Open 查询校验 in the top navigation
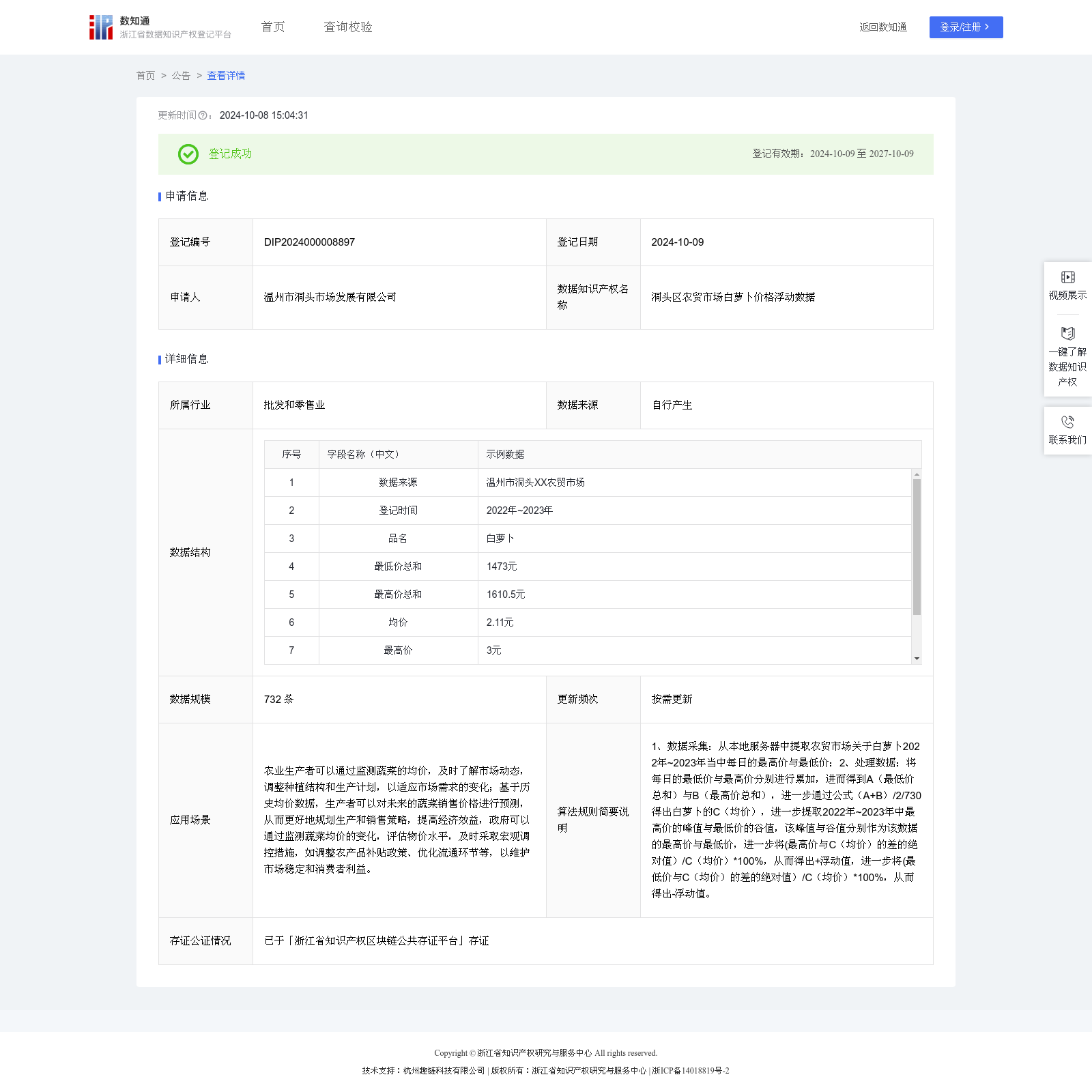 point(348,27)
